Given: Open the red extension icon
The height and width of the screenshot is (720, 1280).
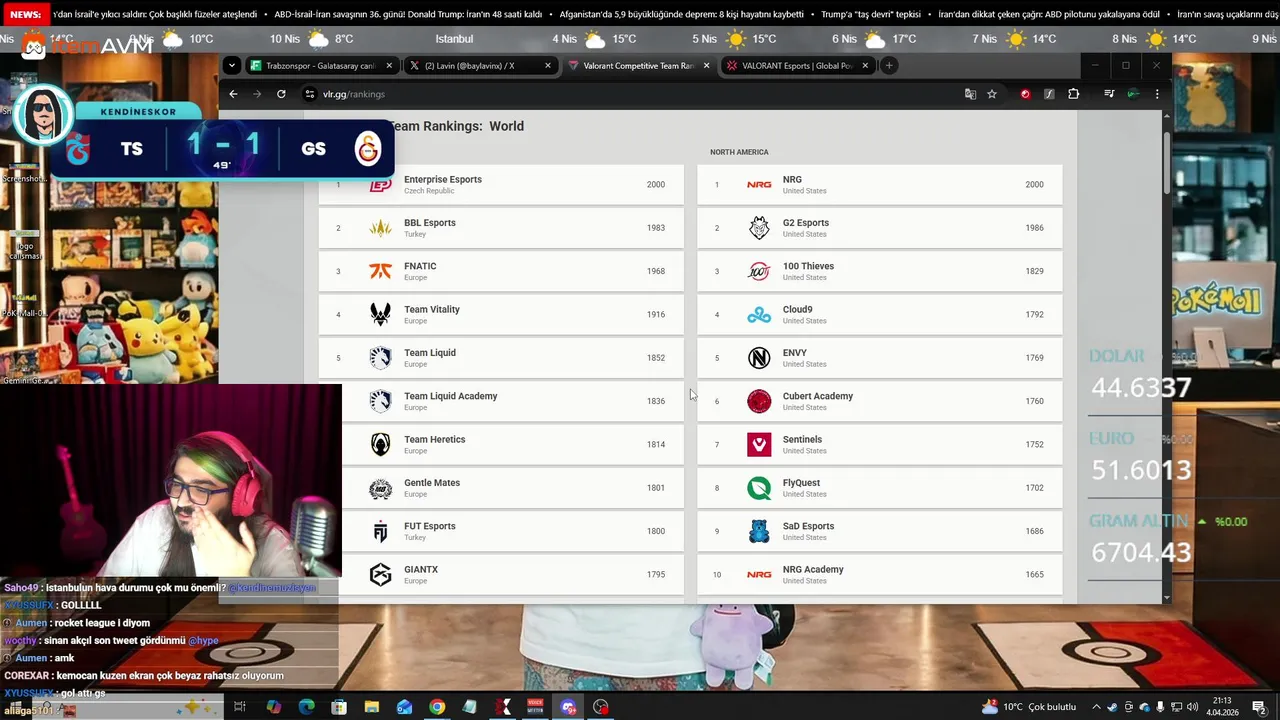Looking at the screenshot, I should [x=1025, y=94].
